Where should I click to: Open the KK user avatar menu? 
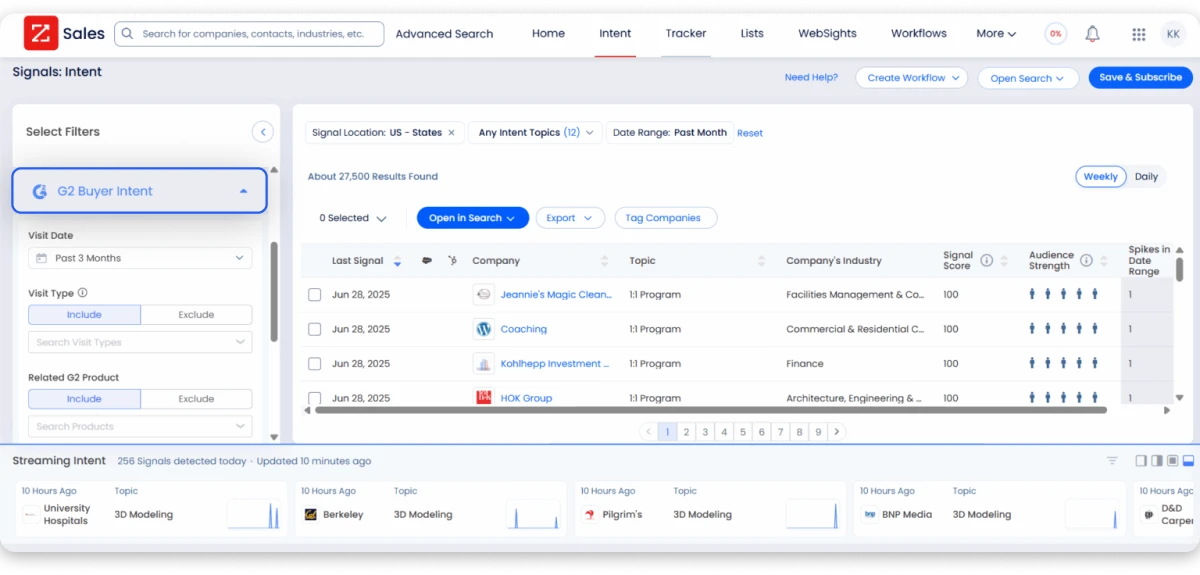[x=1173, y=34]
